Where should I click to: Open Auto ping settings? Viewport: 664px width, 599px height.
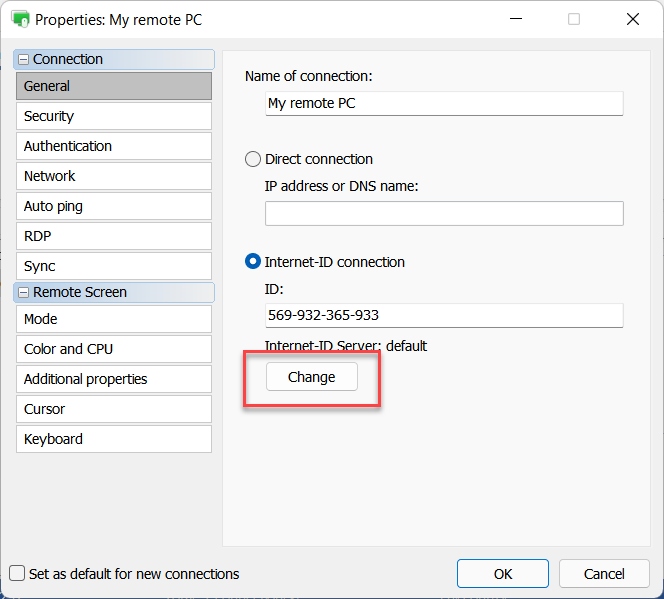click(x=113, y=206)
